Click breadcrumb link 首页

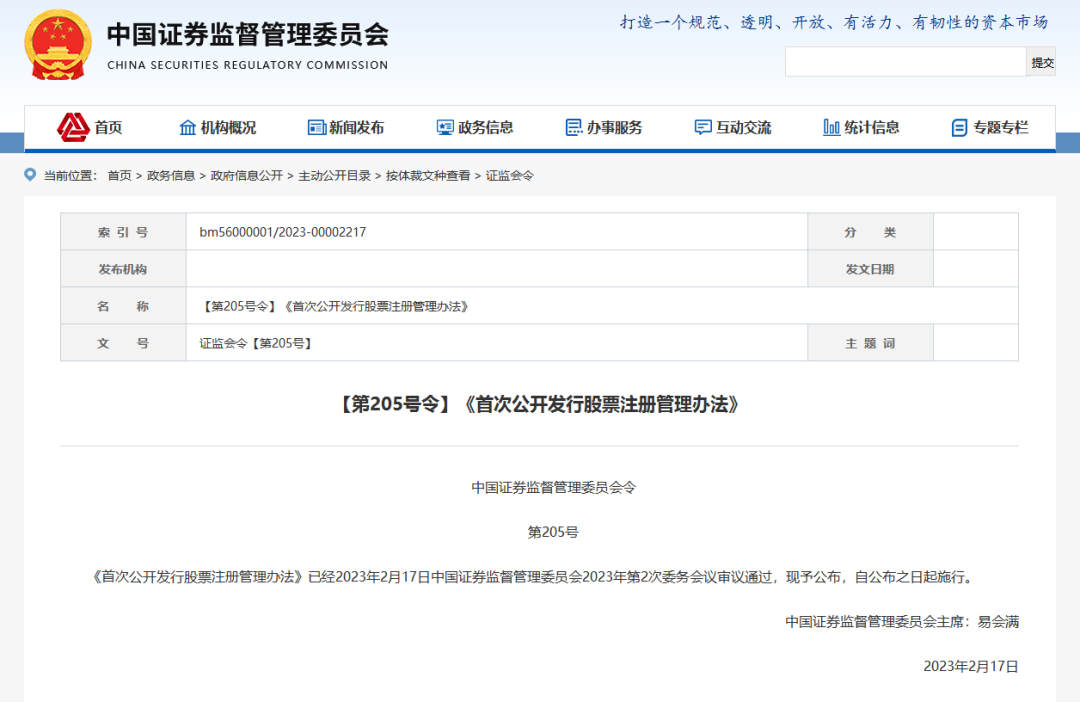point(119,176)
